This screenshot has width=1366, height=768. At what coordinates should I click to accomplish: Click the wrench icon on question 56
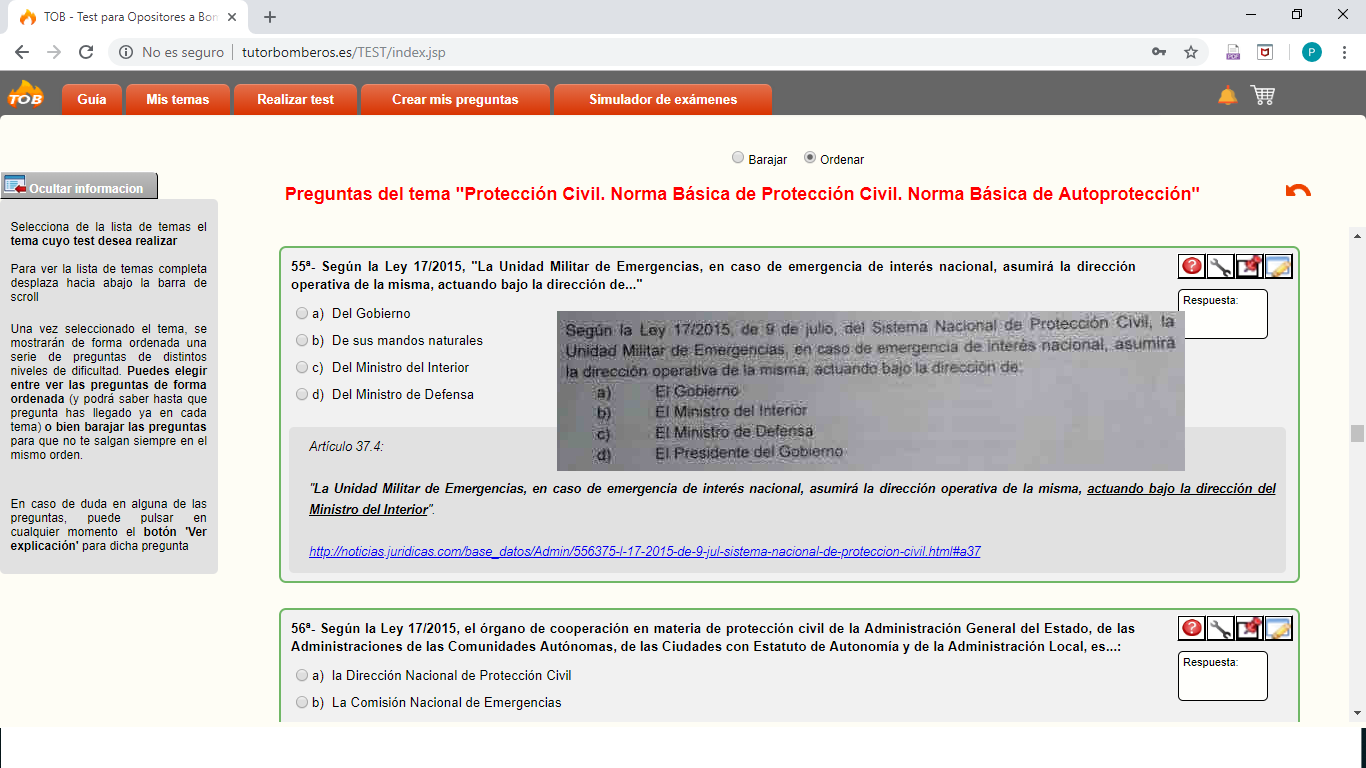click(x=1221, y=628)
